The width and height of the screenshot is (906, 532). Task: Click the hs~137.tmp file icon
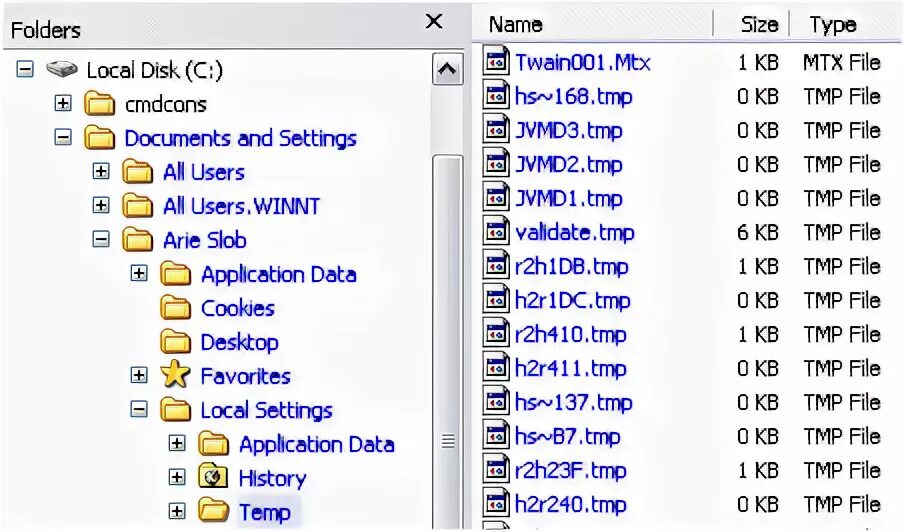pos(496,401)
